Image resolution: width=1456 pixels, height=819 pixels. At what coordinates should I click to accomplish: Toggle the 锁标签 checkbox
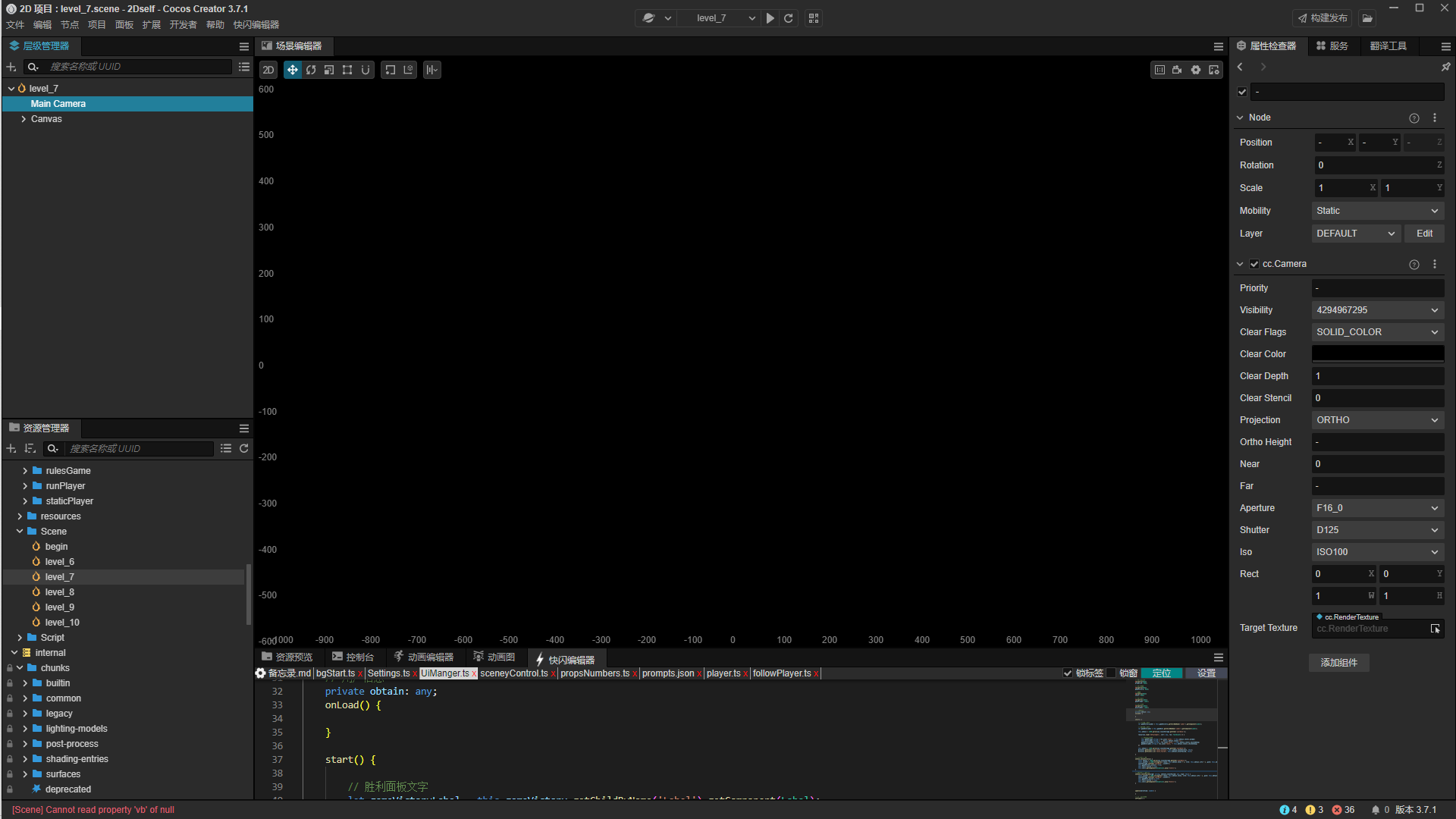pyautogui.click(x=1068, y=673)
